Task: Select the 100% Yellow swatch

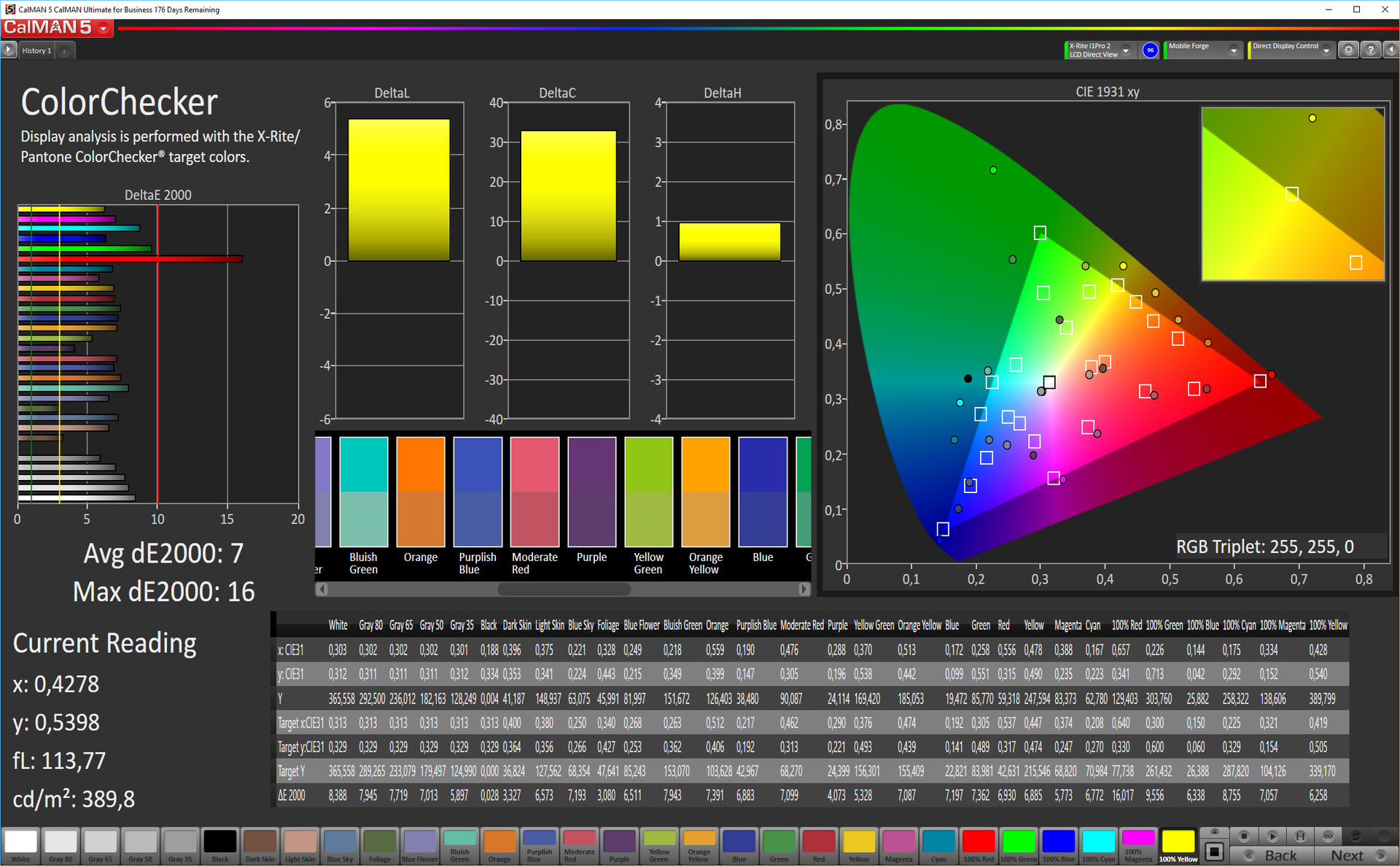Action: tap(1178, 846)
